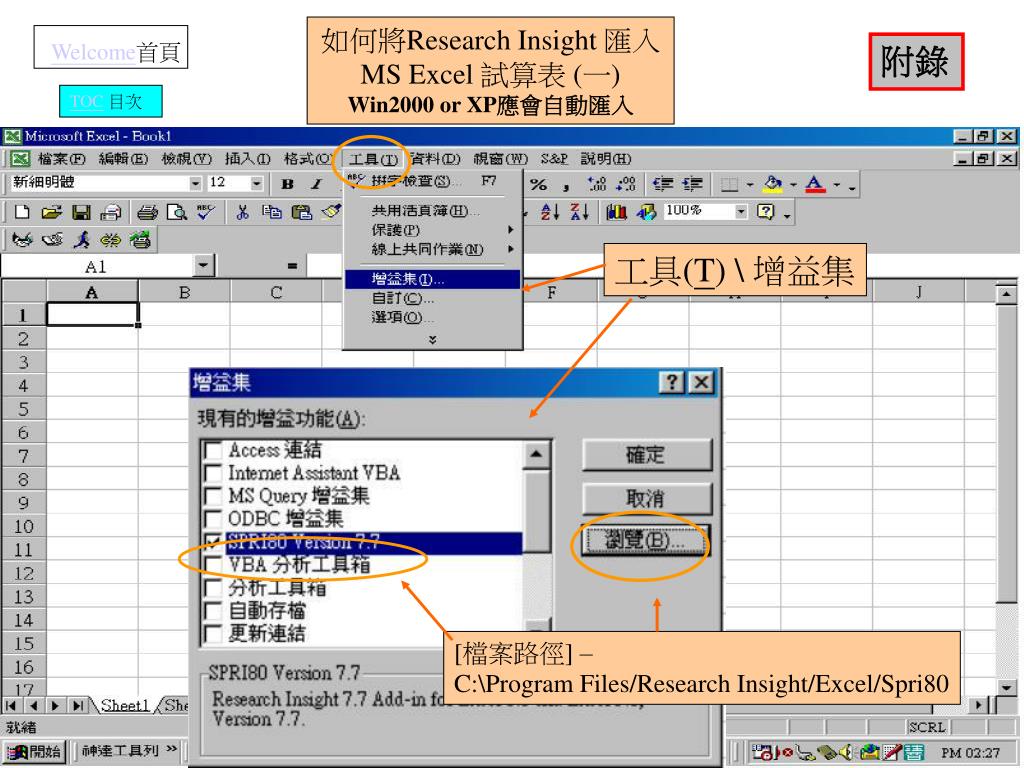This screenshot has height=768, width=1024.
Task: Select 選項(O)... in Tools menu
Action: click(432, 317)
